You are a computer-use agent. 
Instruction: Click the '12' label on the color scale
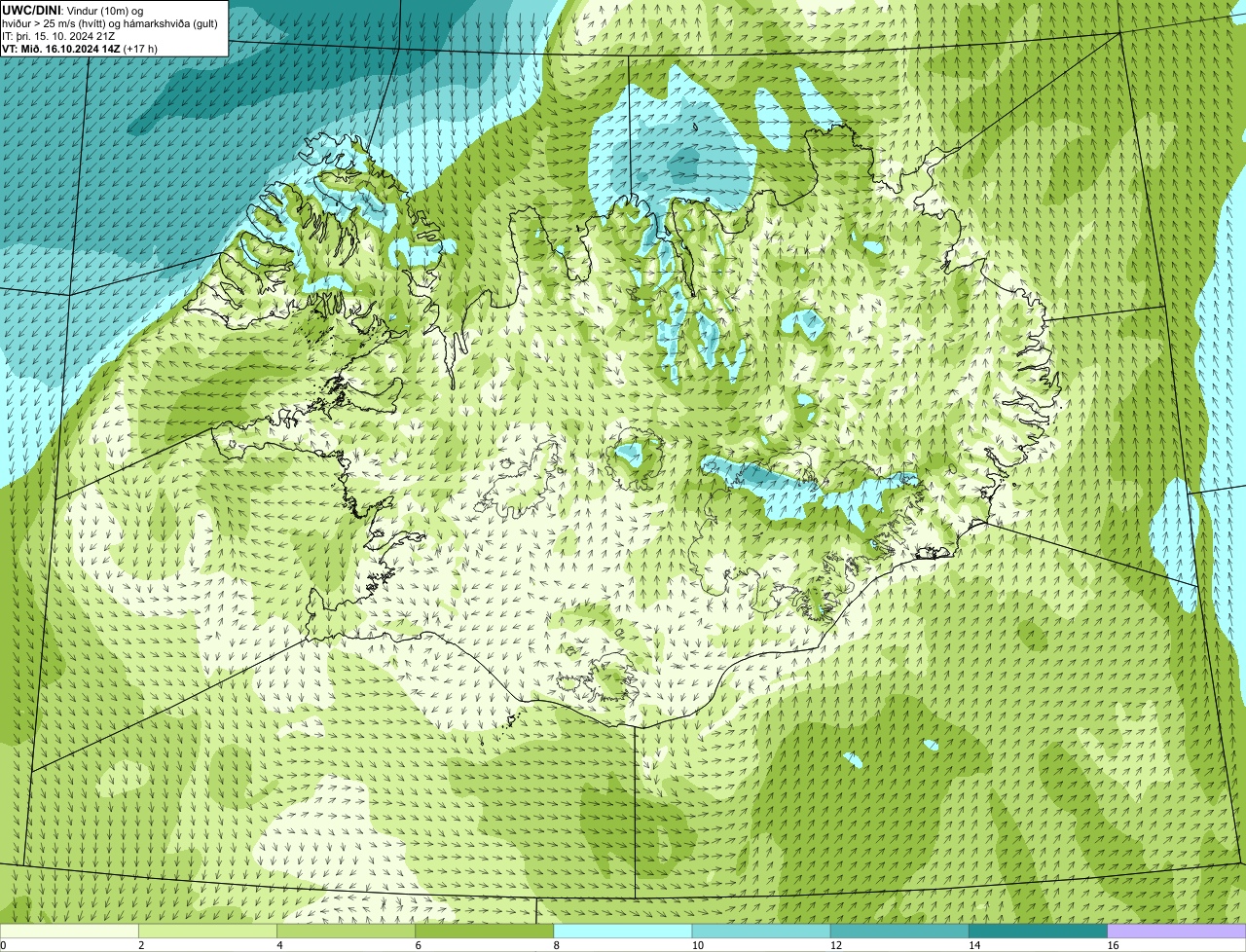pyautogui.click(x=835, y=945)
